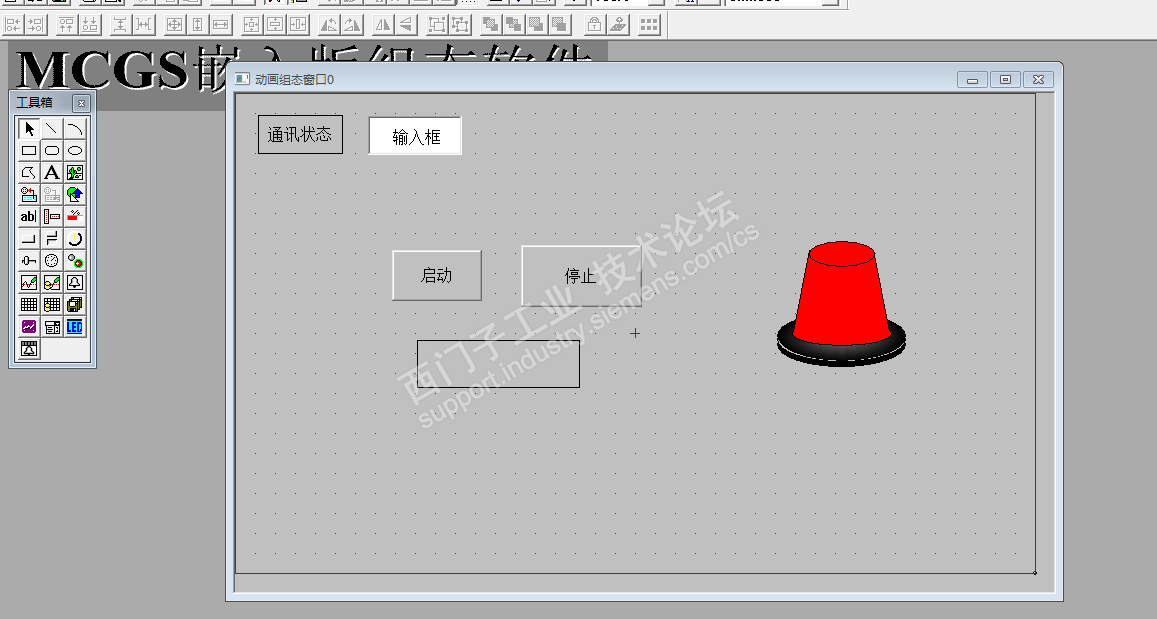Choose the animation display tool

click(x=75, y=260)
